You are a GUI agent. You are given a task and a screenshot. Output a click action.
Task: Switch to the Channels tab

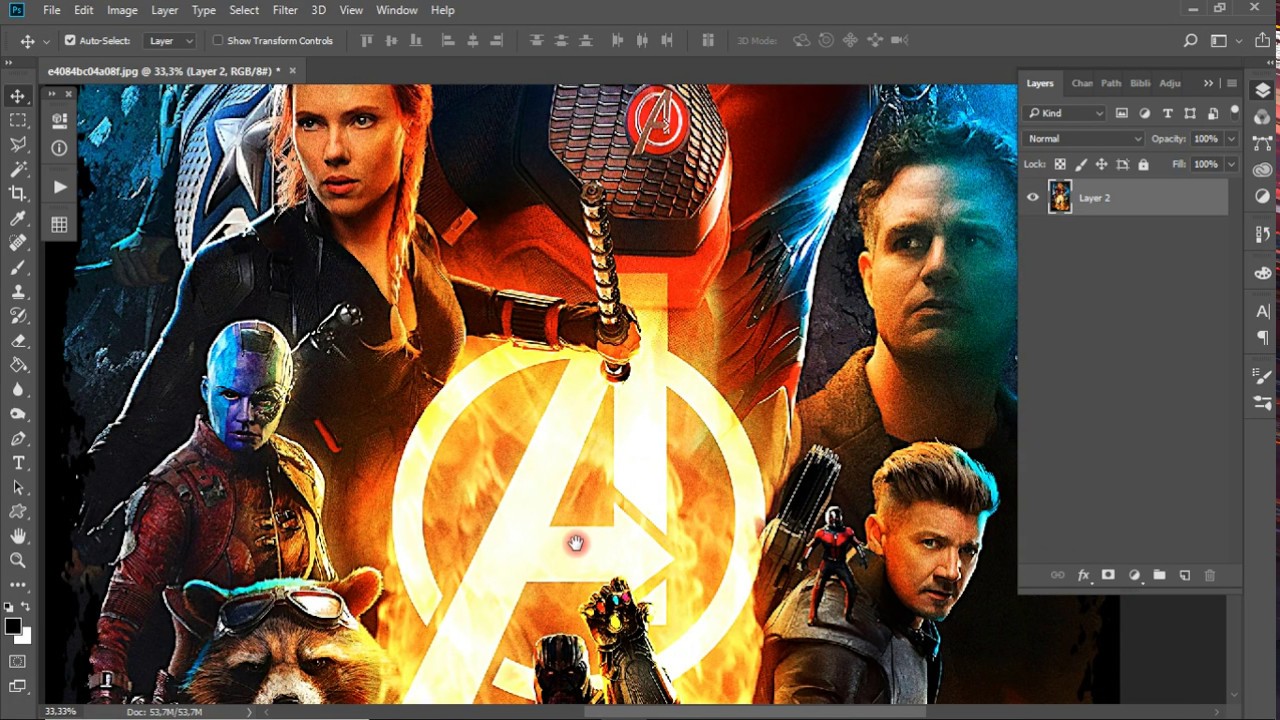coord(1082,83)
